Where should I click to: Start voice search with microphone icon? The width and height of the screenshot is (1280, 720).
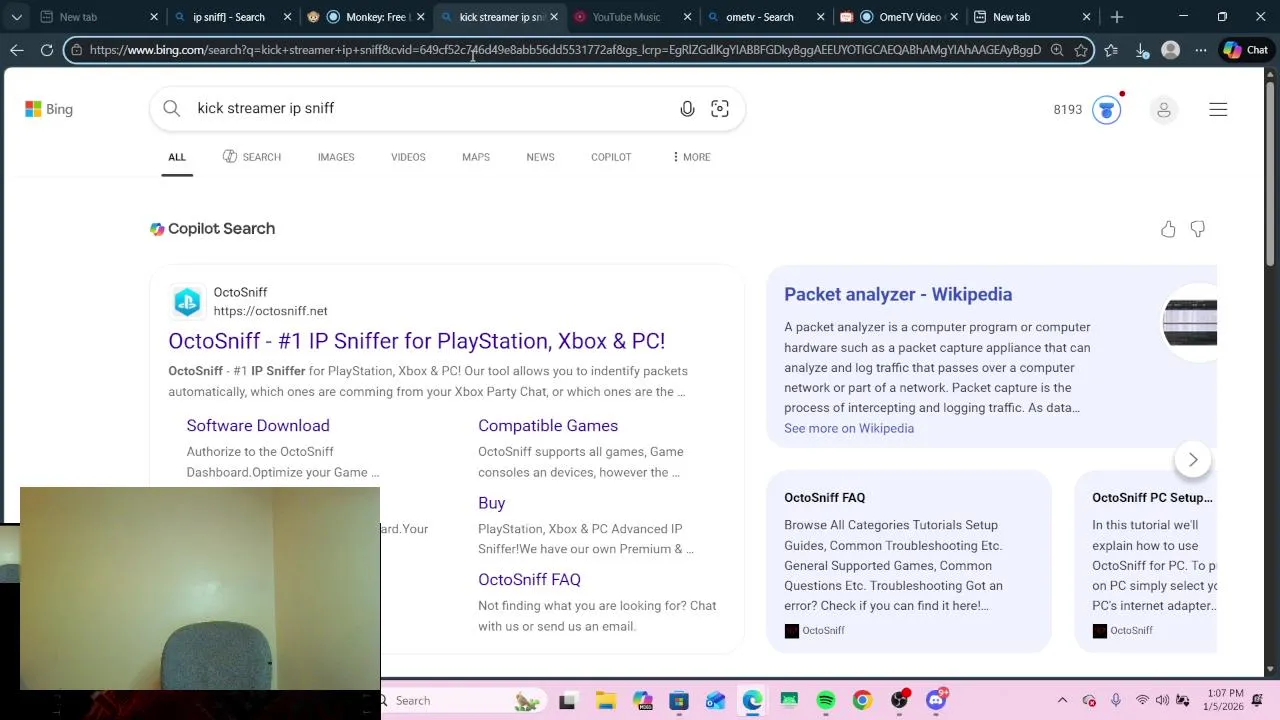(x=687, y=109)
